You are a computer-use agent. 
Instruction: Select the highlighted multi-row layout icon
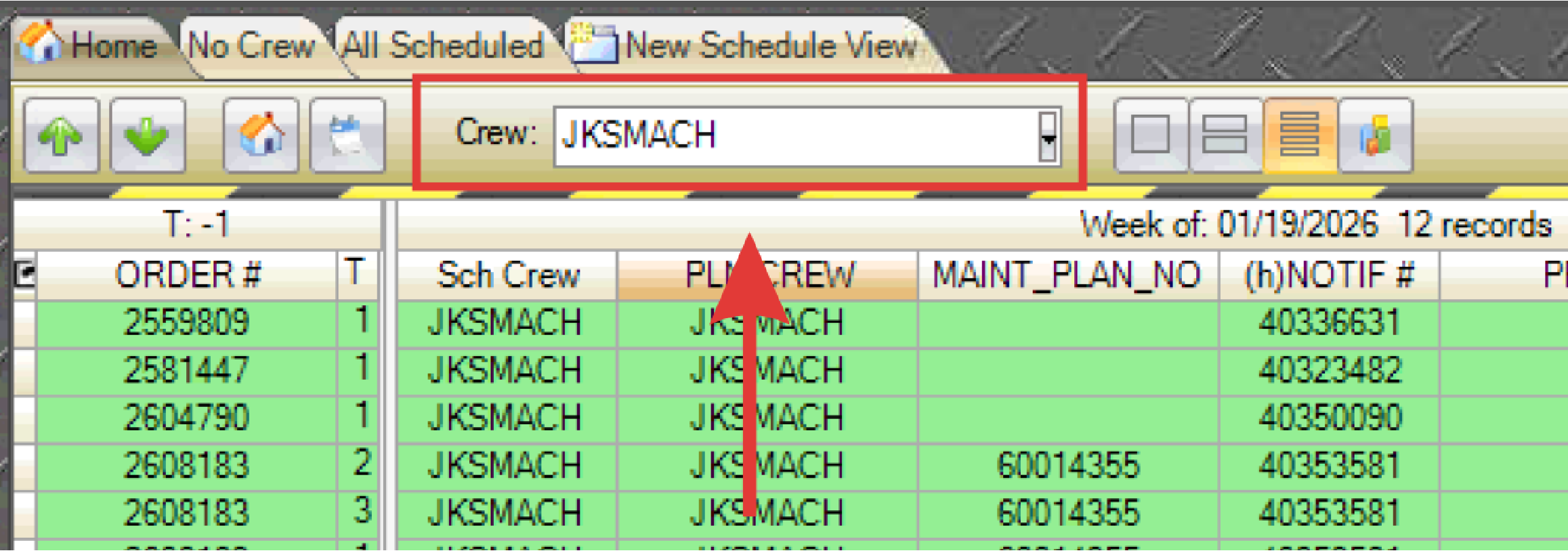[1299, 135]
